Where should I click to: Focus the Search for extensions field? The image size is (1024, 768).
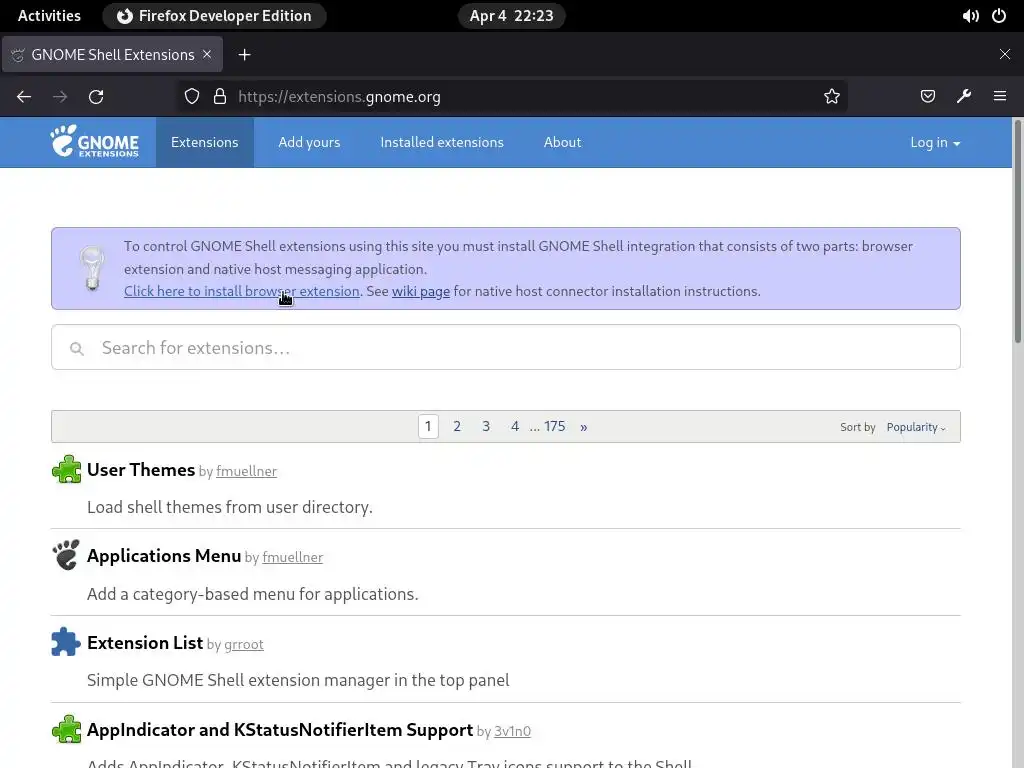(505, 347)
